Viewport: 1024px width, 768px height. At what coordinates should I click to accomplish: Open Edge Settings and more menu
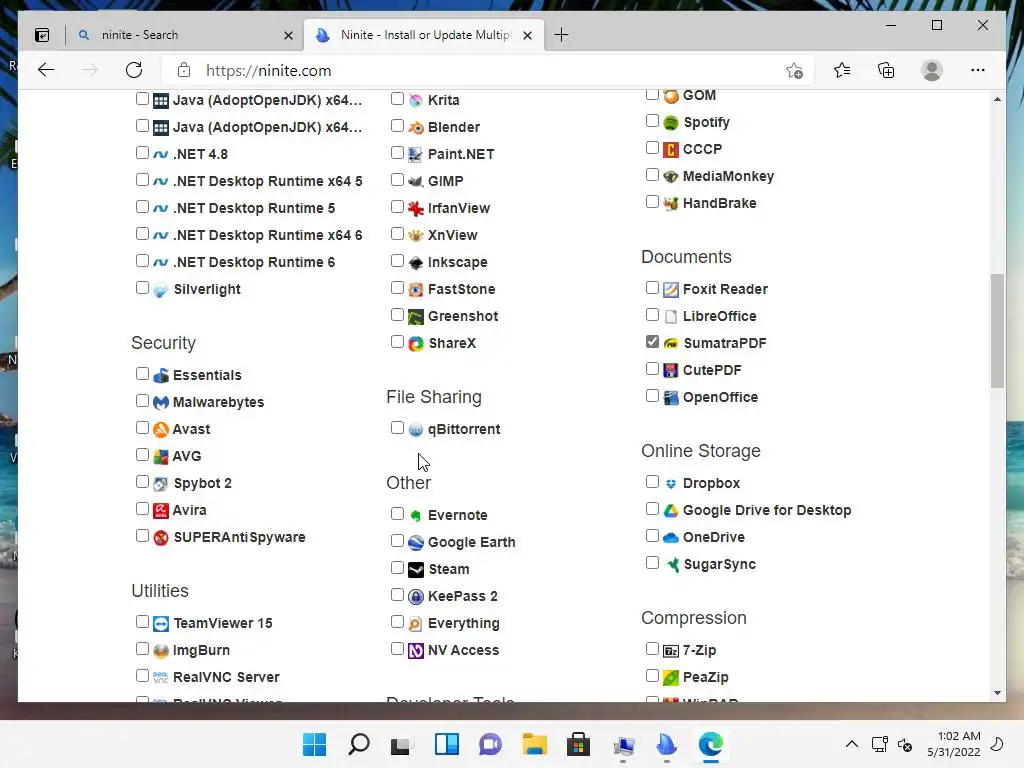978,71
